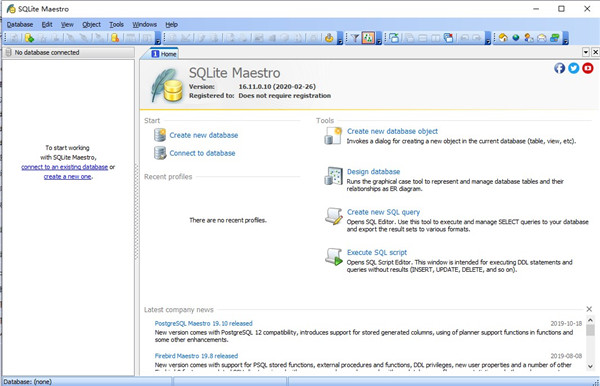Viewport: 600px width, 386px height.
Task: Click the news scrollbar up arrow
Action: click(x=590, y=320)
